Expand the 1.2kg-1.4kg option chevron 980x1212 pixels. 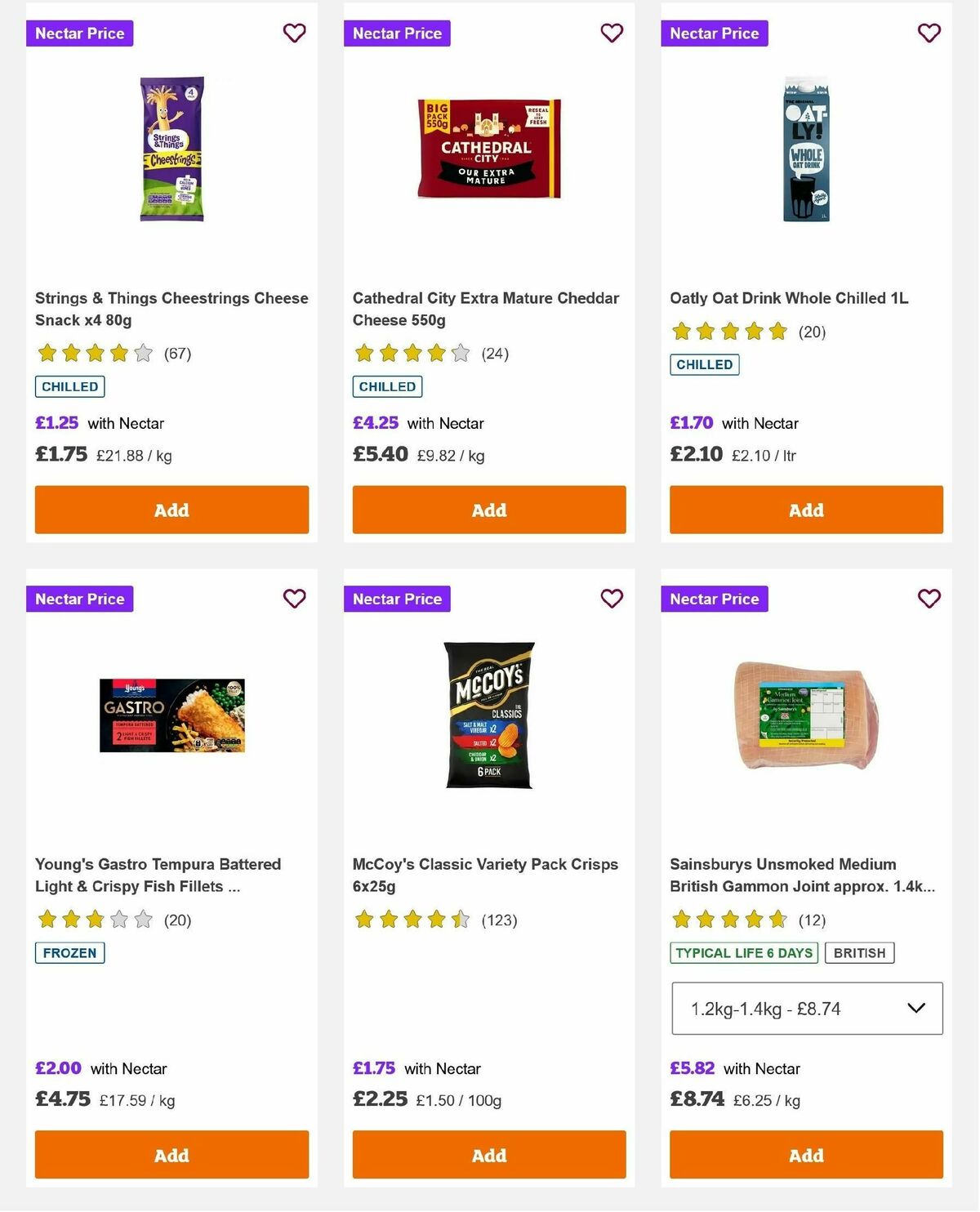pos(914,1008)
